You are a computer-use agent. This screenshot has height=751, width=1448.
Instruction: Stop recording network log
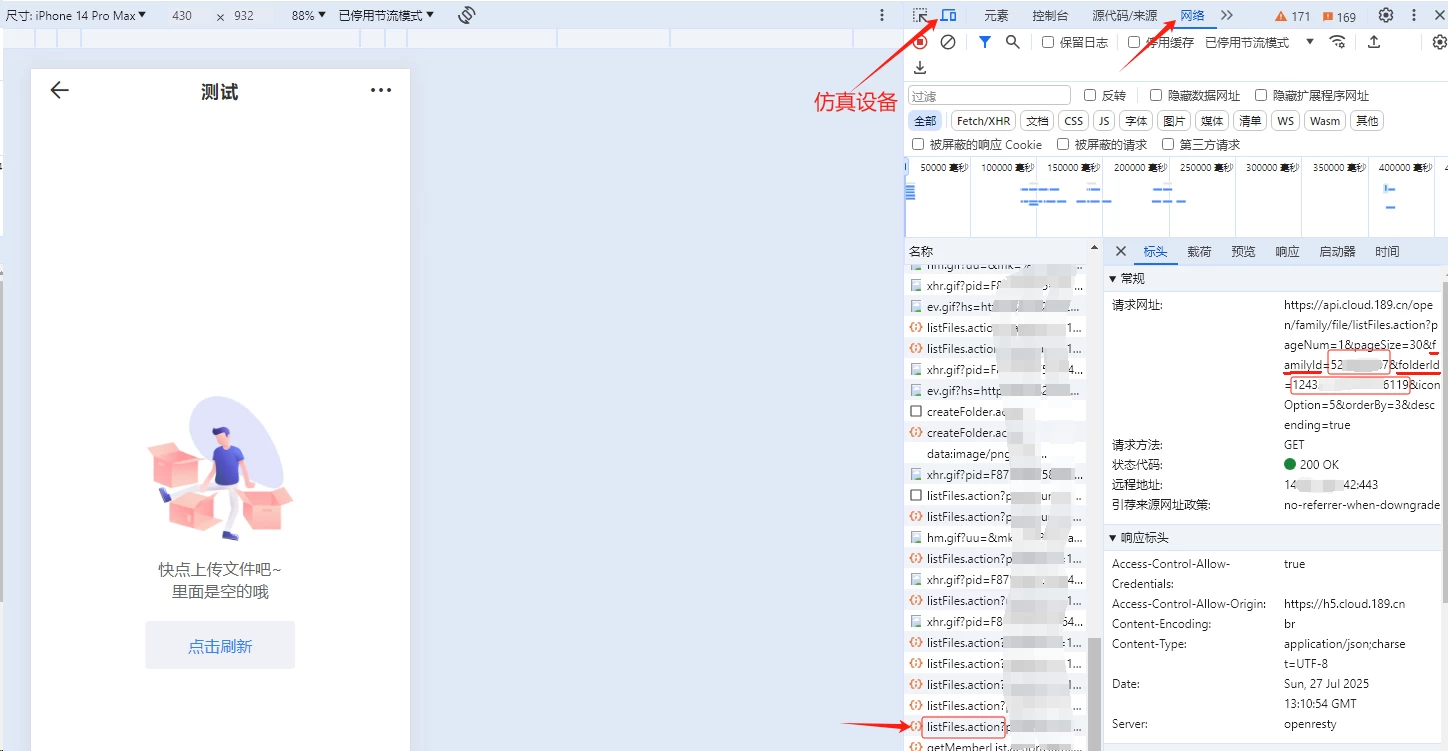click(920, 42)
